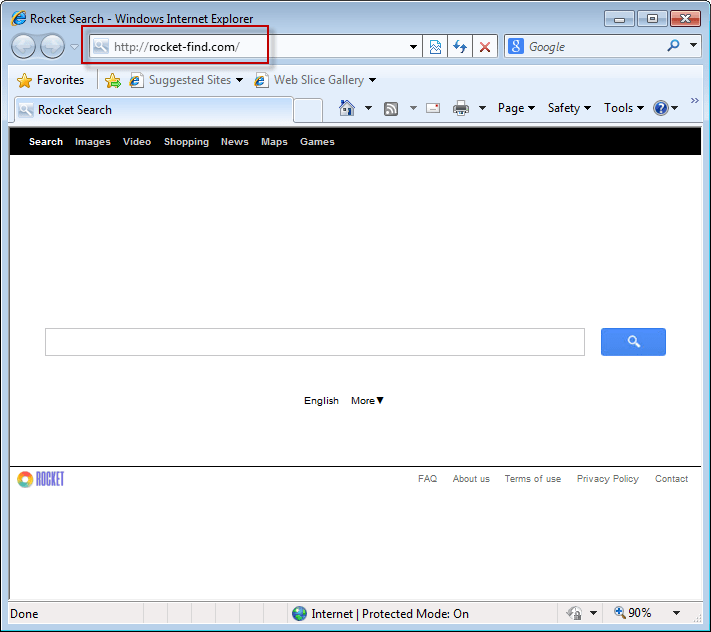The height and width of the screenshot is (632, 711).
Task: Click the Refresh page icon
Action: click(x=460, y=47)
